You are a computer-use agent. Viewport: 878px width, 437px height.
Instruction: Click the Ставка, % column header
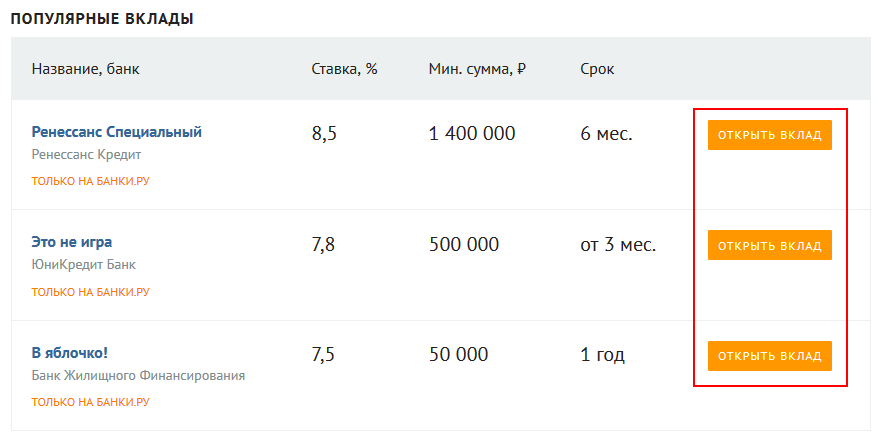coord(344,69)
